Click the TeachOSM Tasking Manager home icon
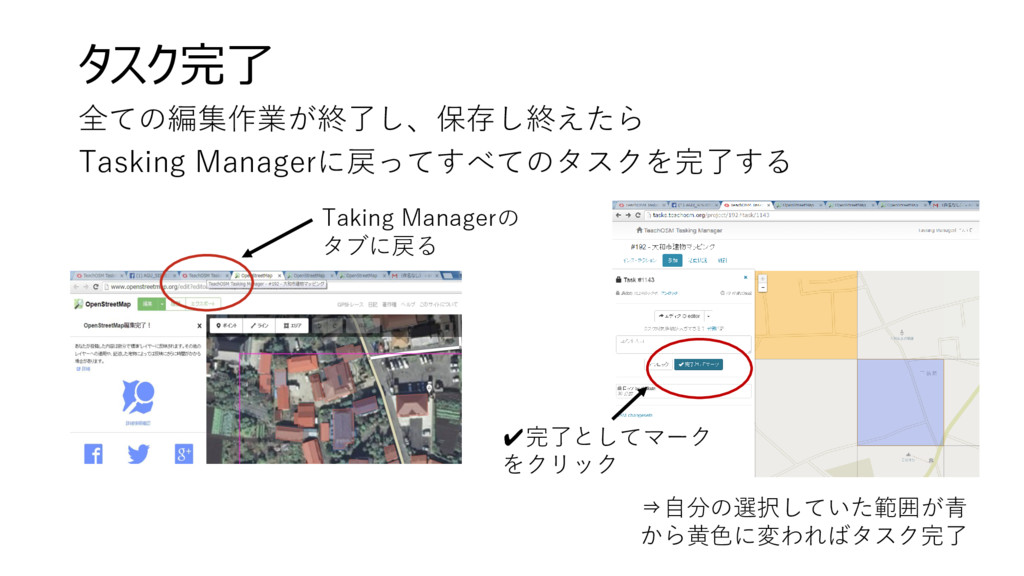The height and width of the screenshot is (576, 1024). (x=639, y=231)
